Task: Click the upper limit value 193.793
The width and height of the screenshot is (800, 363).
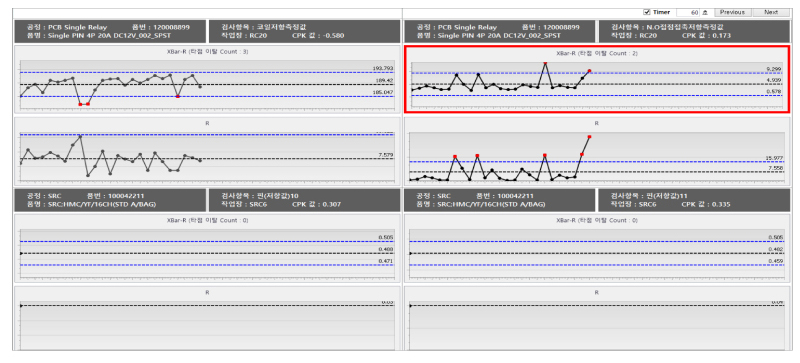Action: point(383,68)
